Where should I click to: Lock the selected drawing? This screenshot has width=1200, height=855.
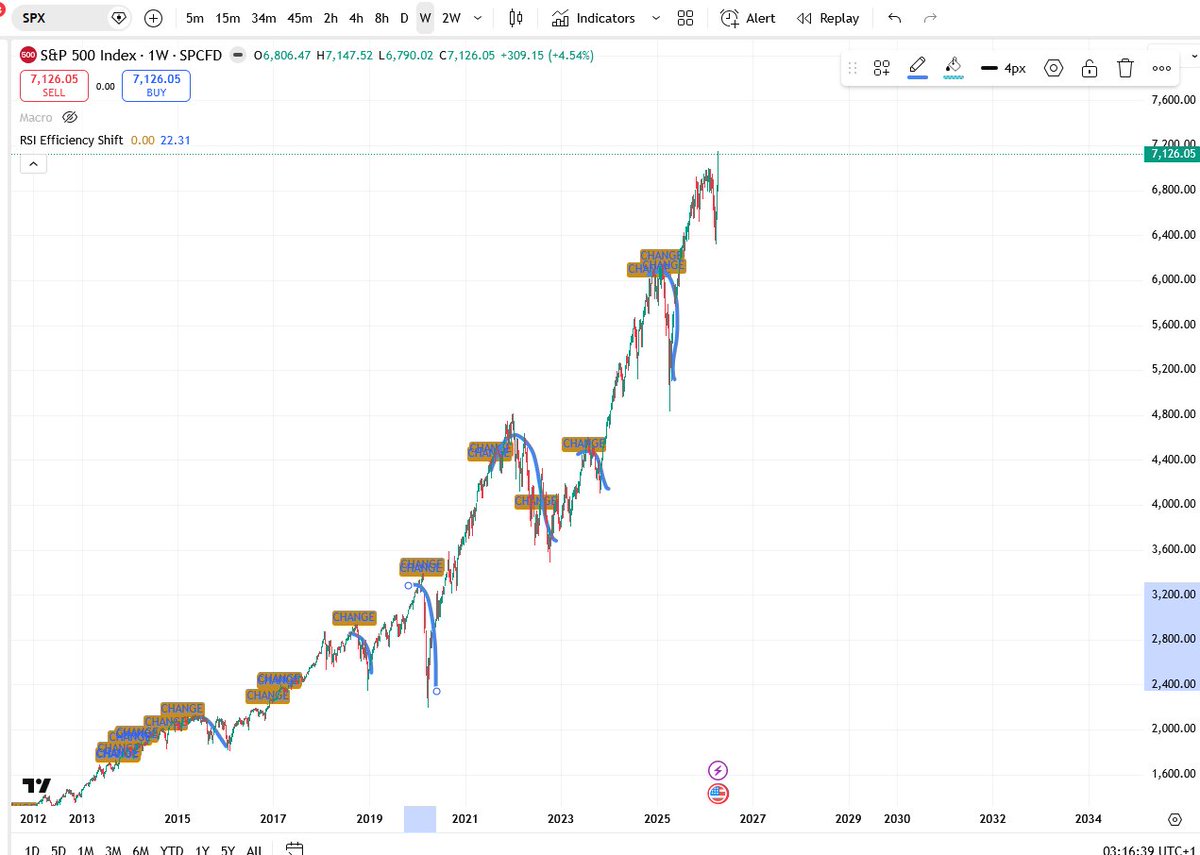pyautogui.click(x=1089, y=68)
